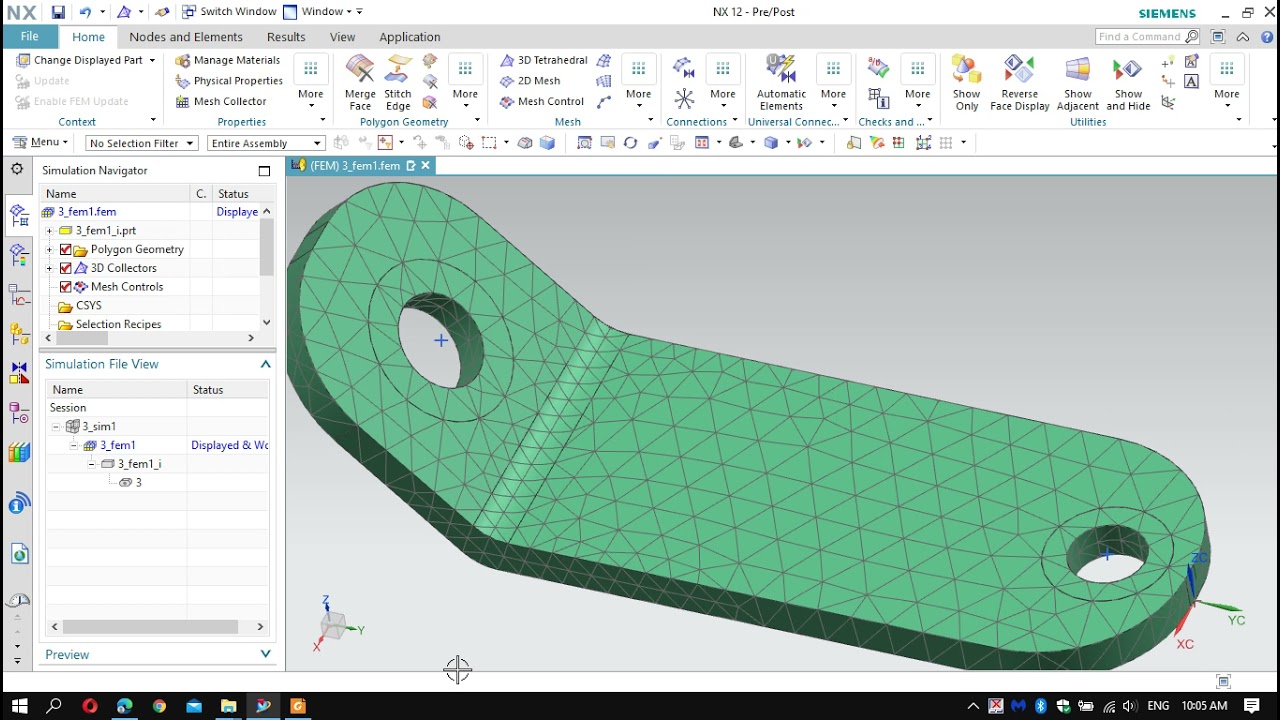
Task: Expand the 3_fem1_i.prt node
Action: click(x=49, y=231)
